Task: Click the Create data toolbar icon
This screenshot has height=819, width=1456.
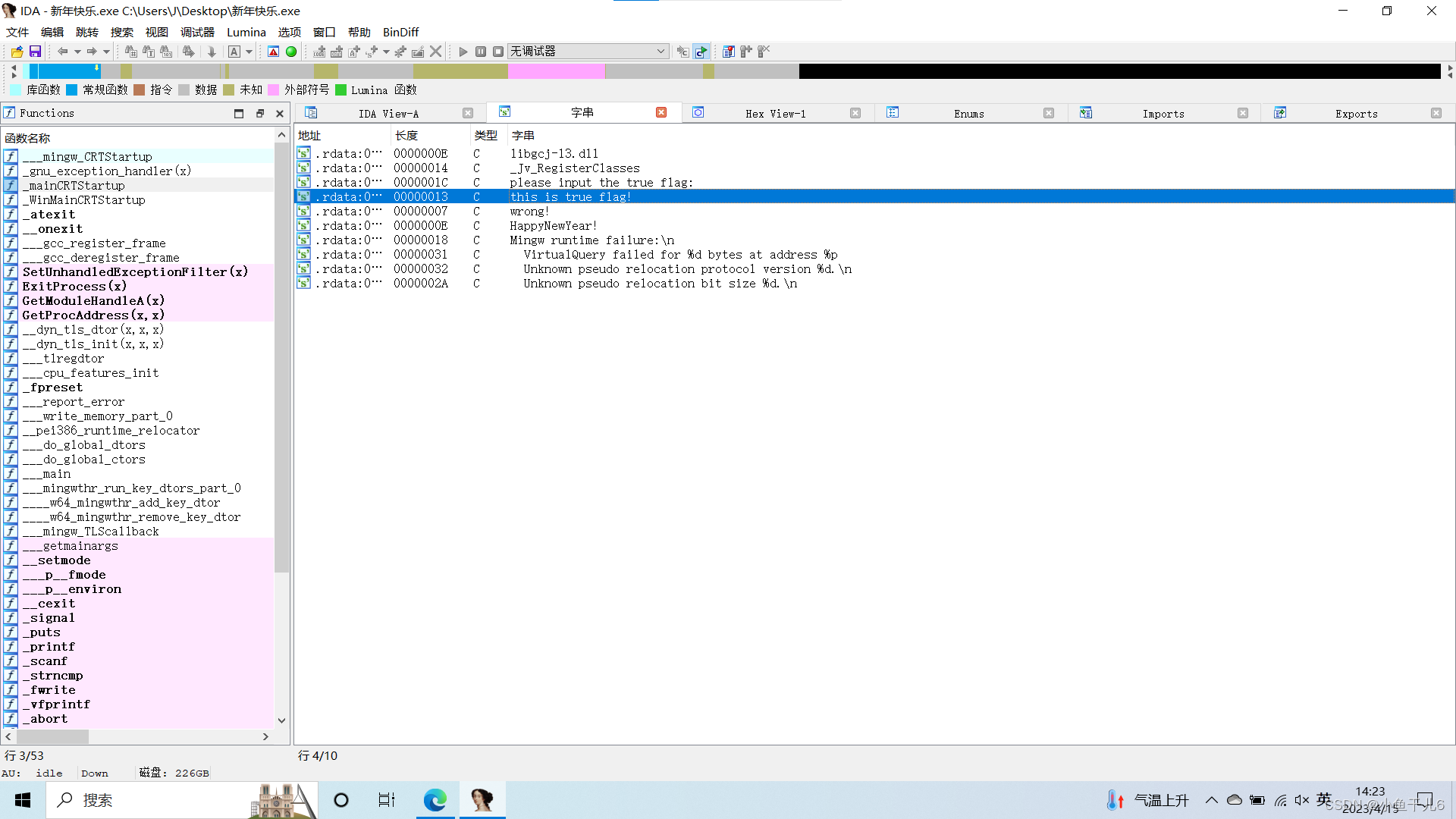Action: 336,52
